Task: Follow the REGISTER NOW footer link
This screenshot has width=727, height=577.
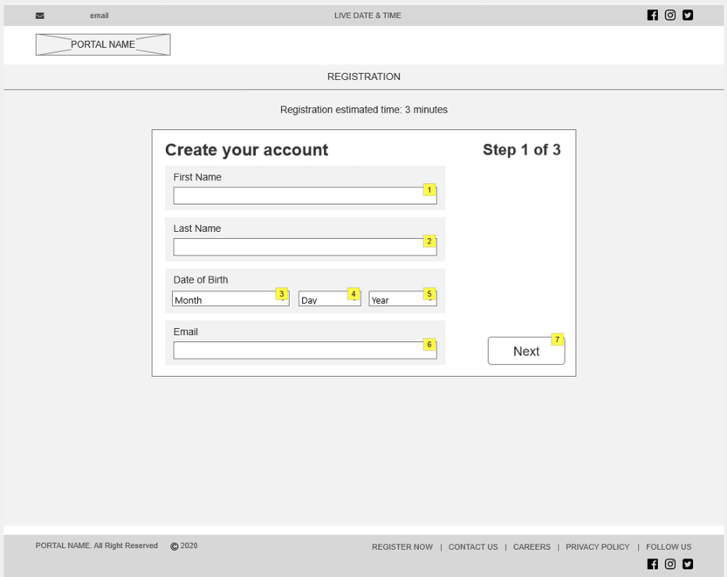Action: [x=402, y=547]
